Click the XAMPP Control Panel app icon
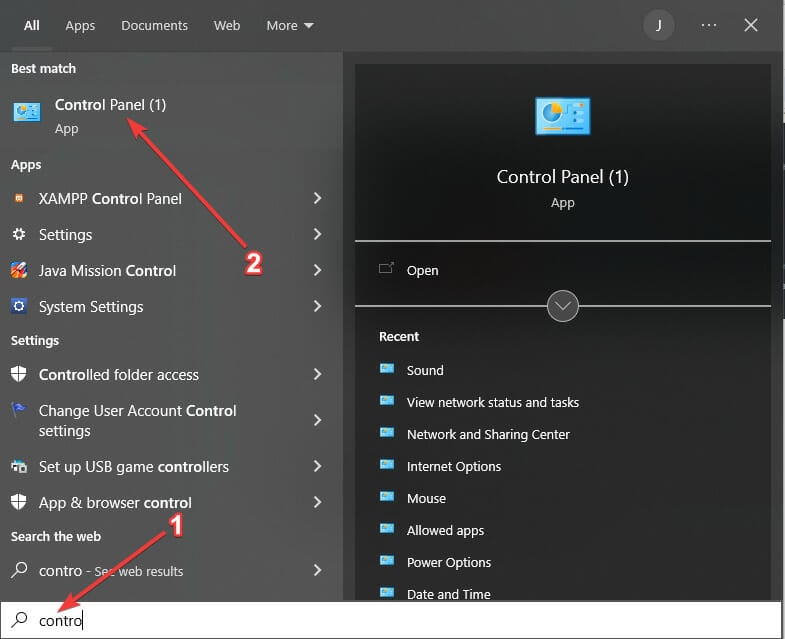This screenshot has height=639, width=785. [19, 198]
